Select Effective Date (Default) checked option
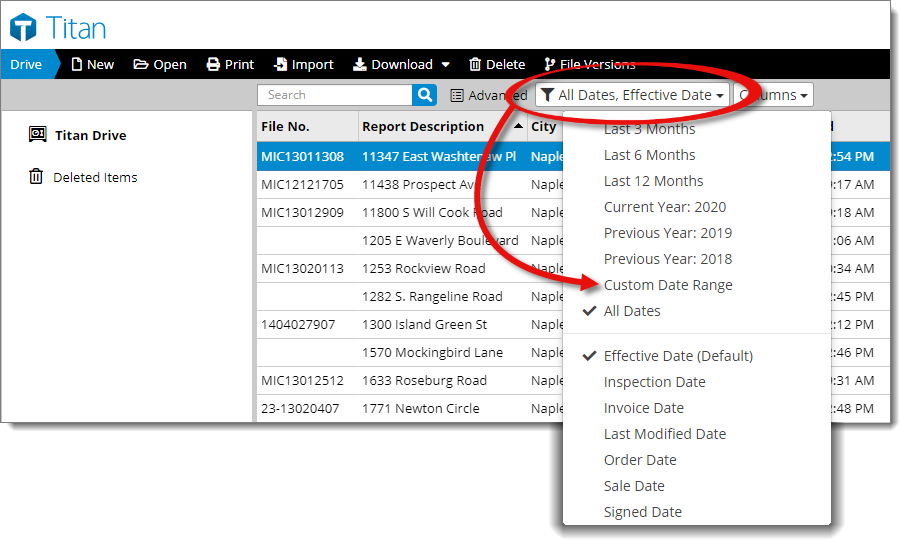Screen dimensions: 900x540 point(677,356)
